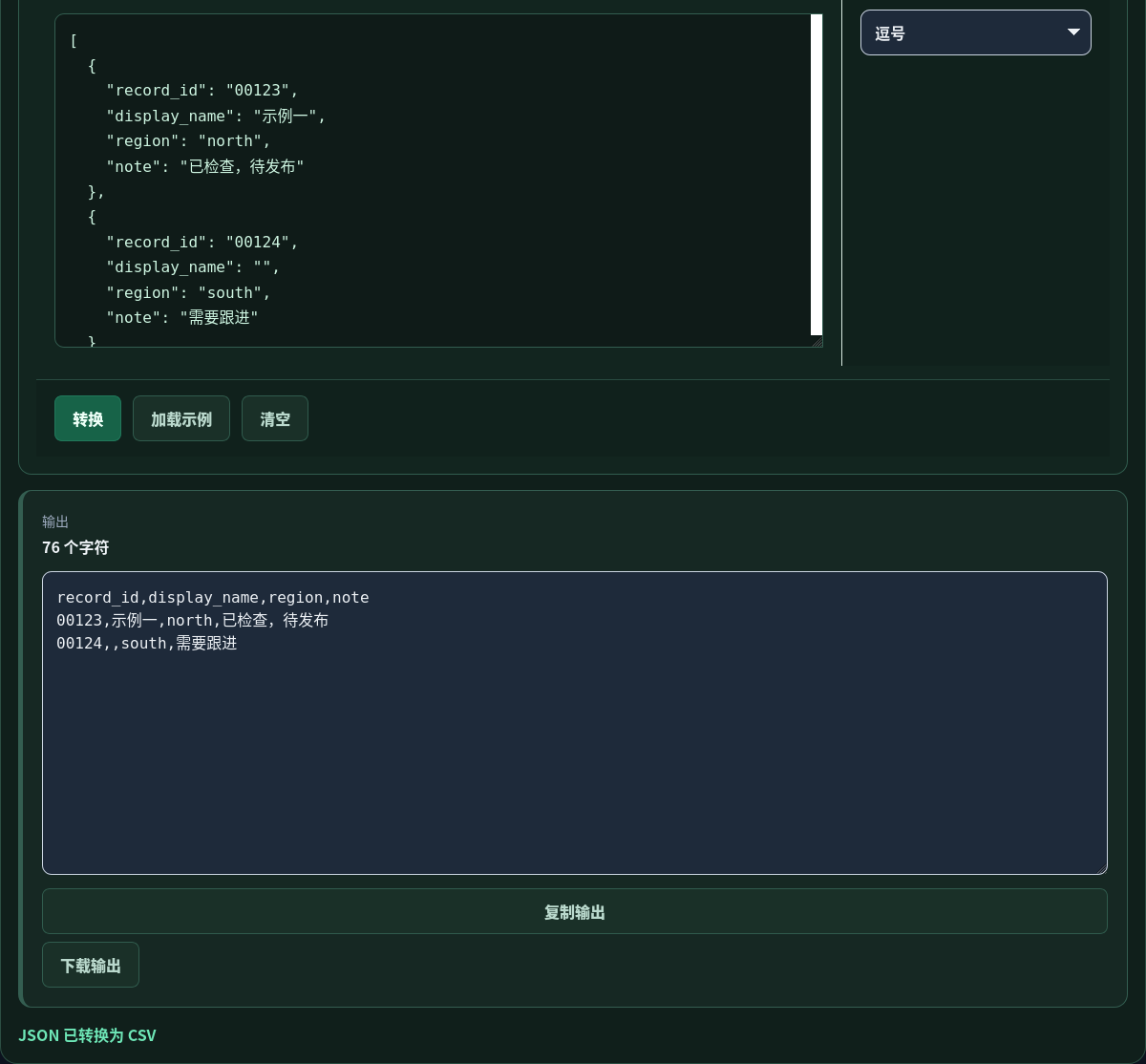The image size is (1146, 1064).
Task: Open the 逗号 delimiter dropdown
Action: point(976,32)
